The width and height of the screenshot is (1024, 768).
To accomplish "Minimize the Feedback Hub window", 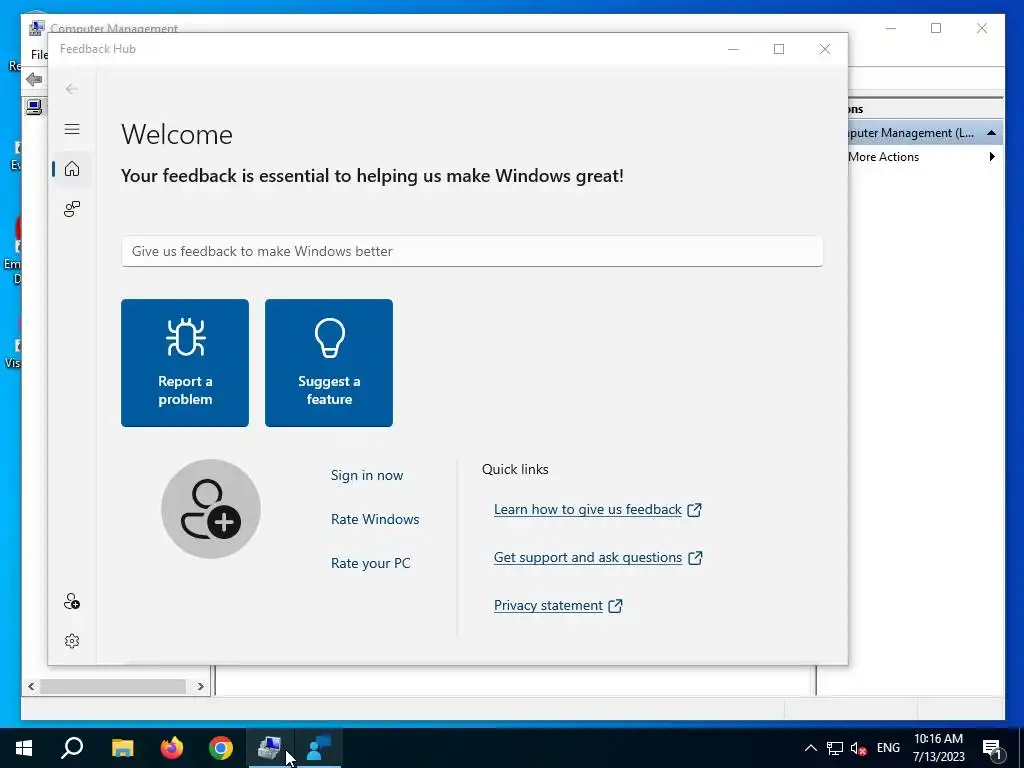I will click(733, 49).
